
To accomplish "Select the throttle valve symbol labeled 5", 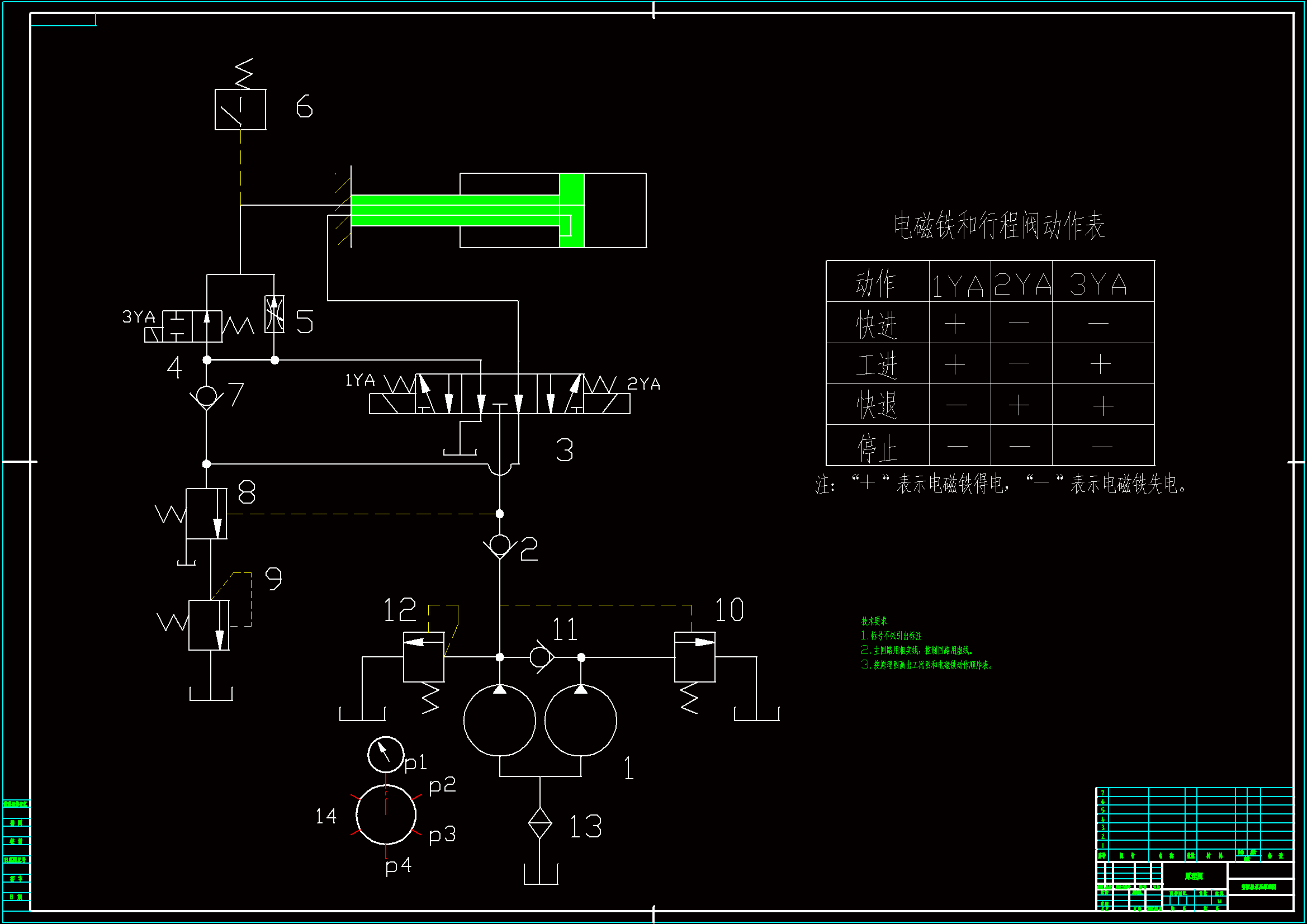I will coord(274,314).
